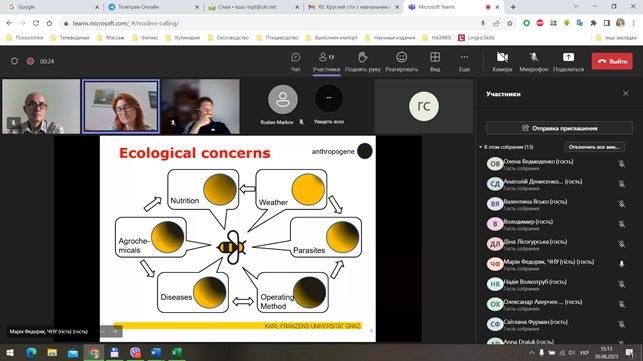643x361 pixels.
Task: Open the Еще more options menu
Action: pos(464,62)
